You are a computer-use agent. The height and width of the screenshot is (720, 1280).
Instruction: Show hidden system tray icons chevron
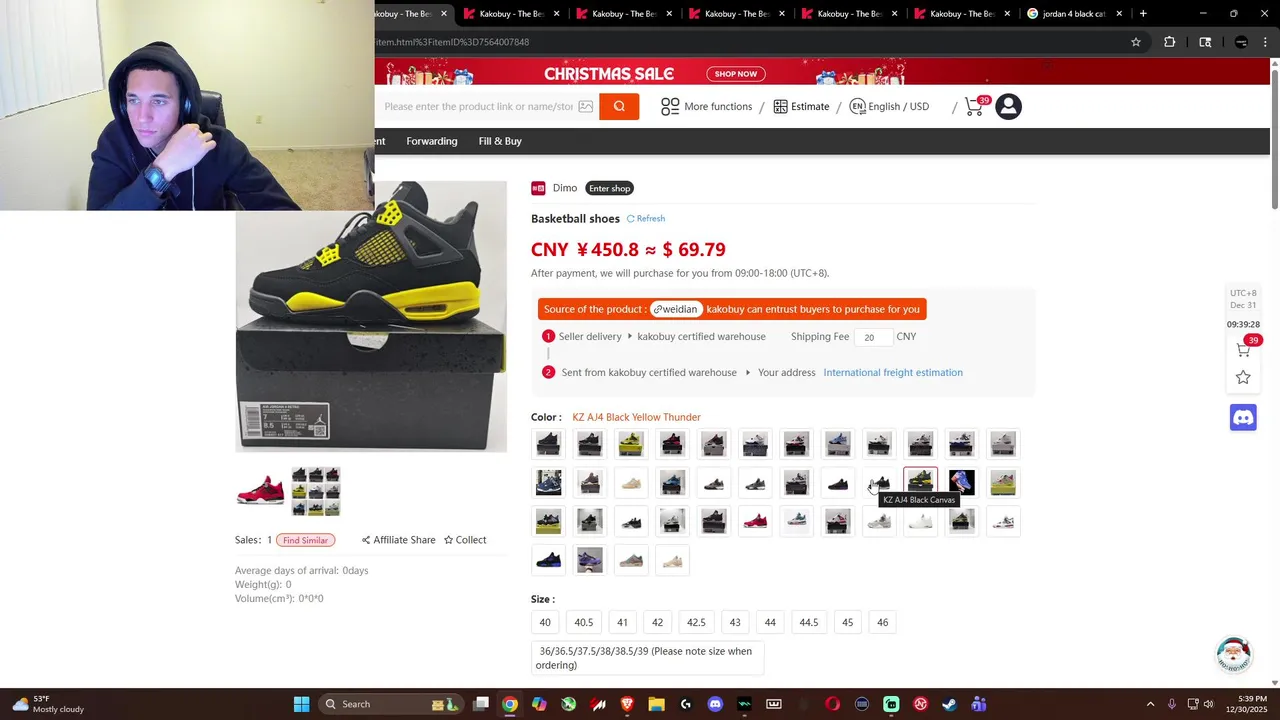pos(1150,704)
